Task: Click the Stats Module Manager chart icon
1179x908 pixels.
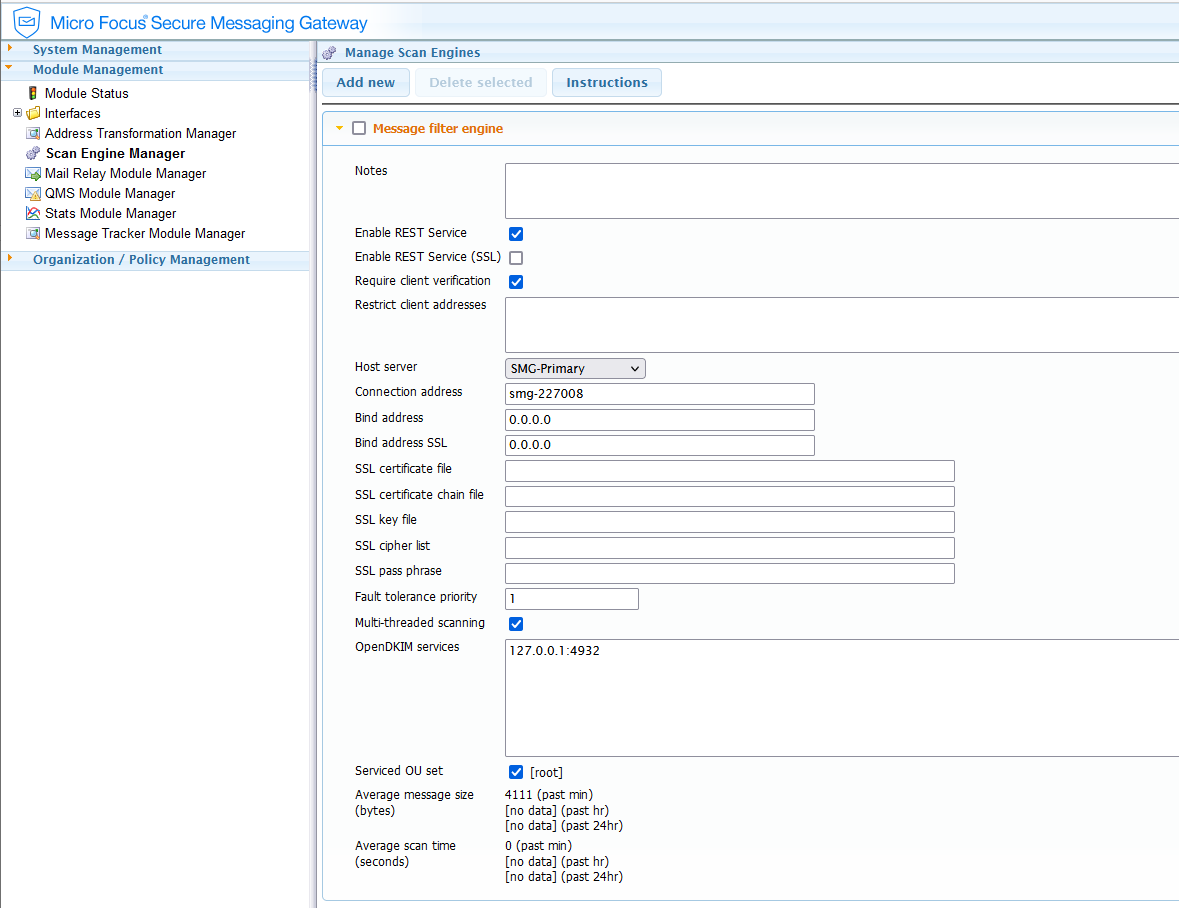Action: (33, 214)
